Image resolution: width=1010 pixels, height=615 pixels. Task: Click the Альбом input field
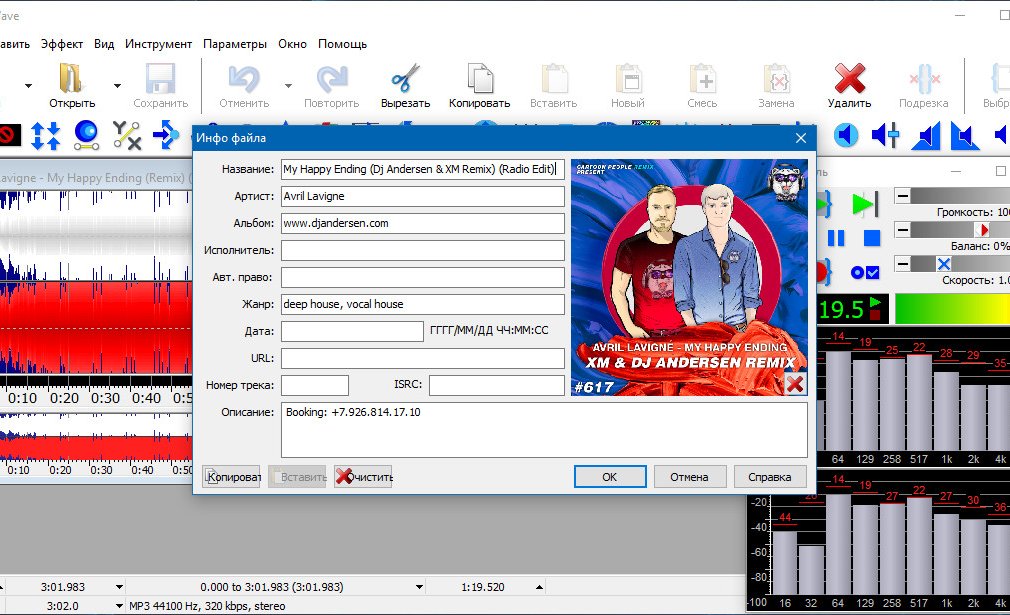[423, 223]
